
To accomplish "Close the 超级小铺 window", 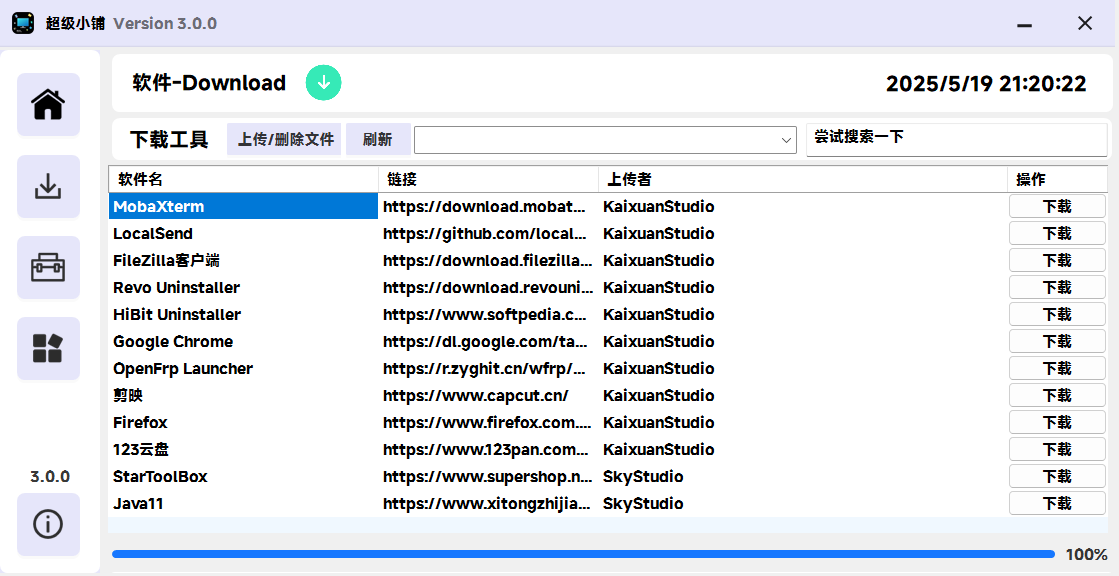I will pos(1085,24).
